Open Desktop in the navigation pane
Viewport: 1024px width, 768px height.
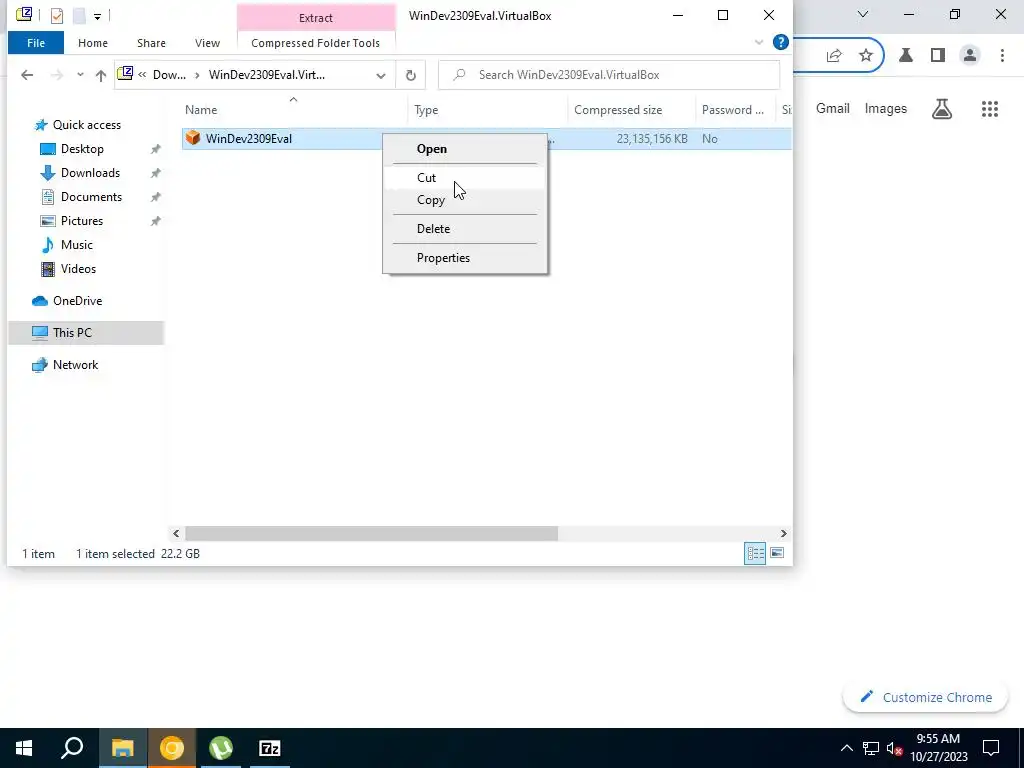[x=82, y=149]
